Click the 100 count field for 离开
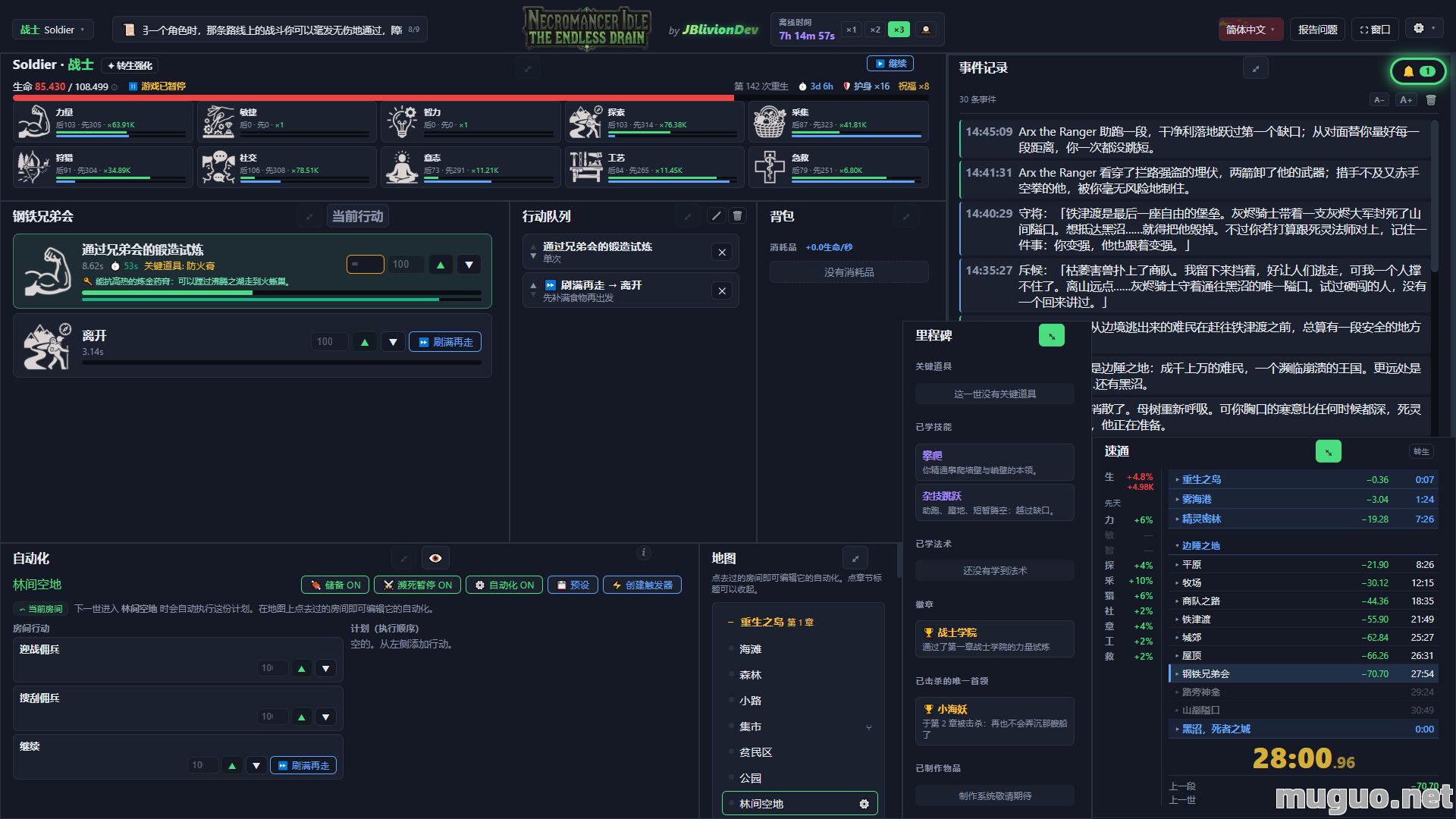The image size is (1456, 819). click(329, 342)
